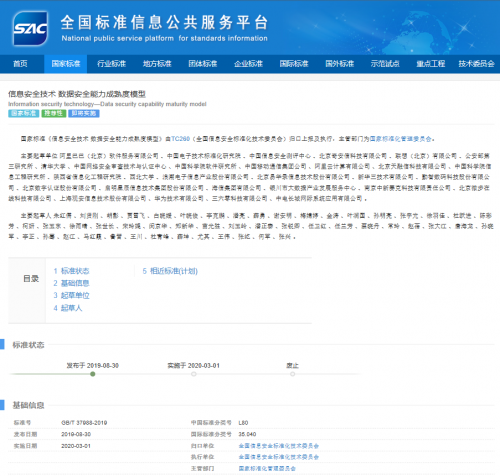Image resolution: width=500 pixels, height=476 pixels.
Task: Open 国家标准化管理委员会 link in intro paragraph
Action: (400, 139)
